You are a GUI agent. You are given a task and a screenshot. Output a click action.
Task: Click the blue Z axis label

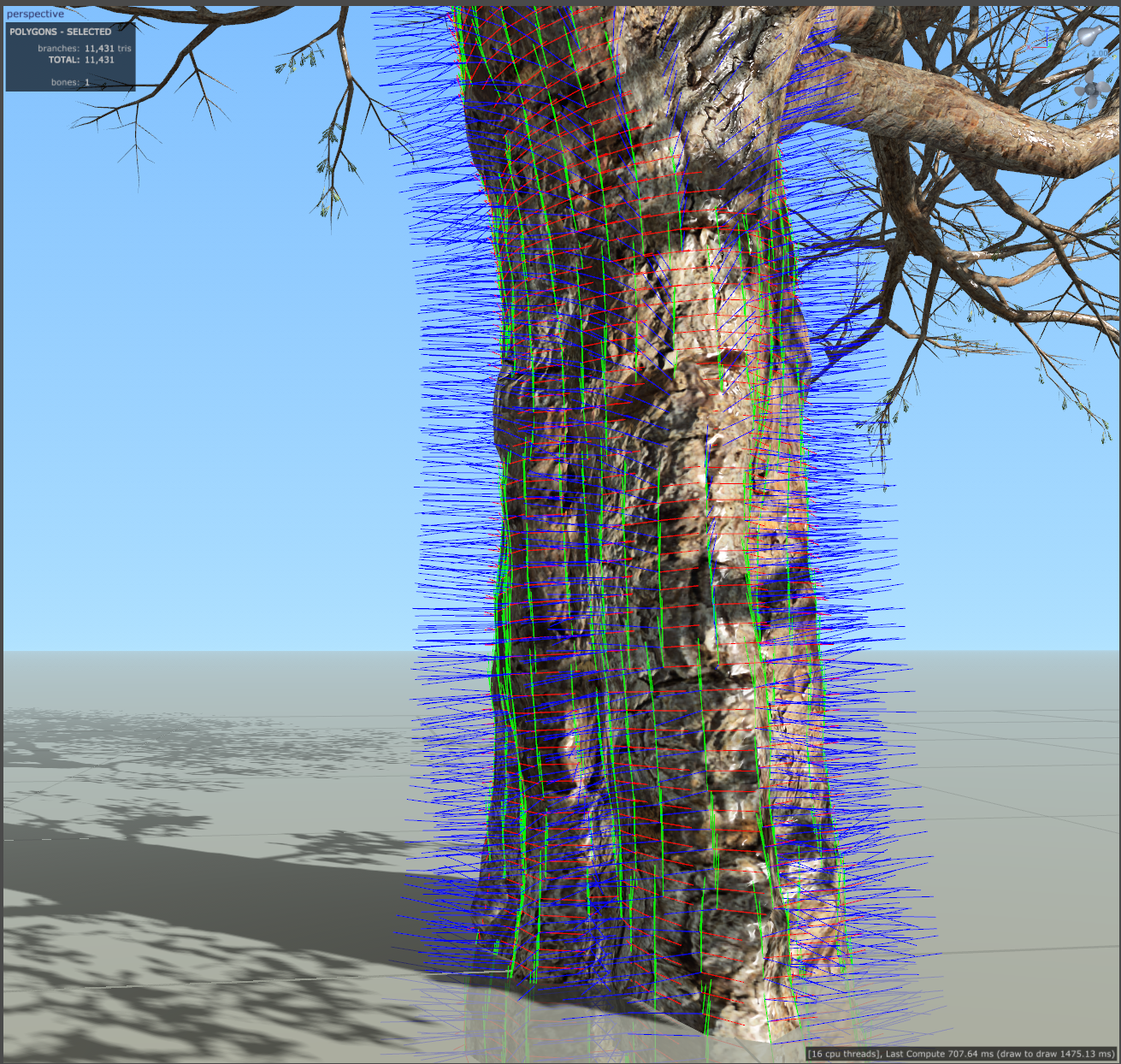coord(1047,28)
